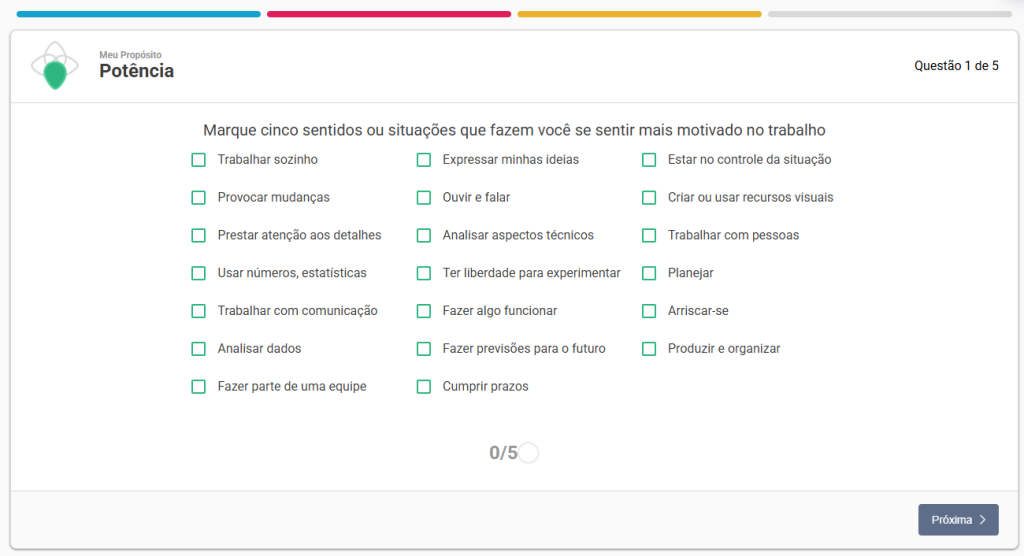Click the chevron arrow on Próxima button
The width and height of the screenshot is (1024, 556).
[x=983, y=520]
